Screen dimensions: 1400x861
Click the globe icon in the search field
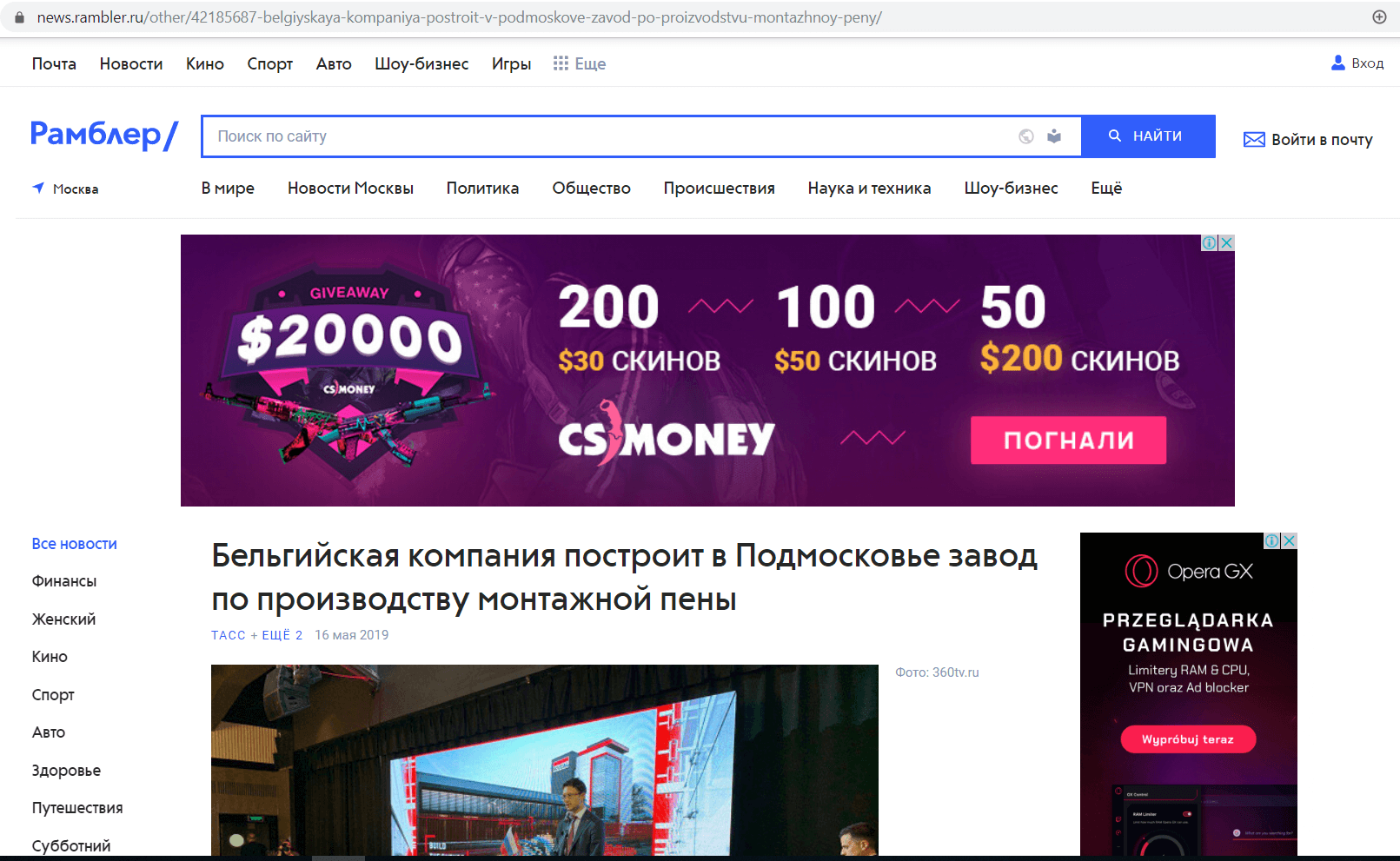1026,136
